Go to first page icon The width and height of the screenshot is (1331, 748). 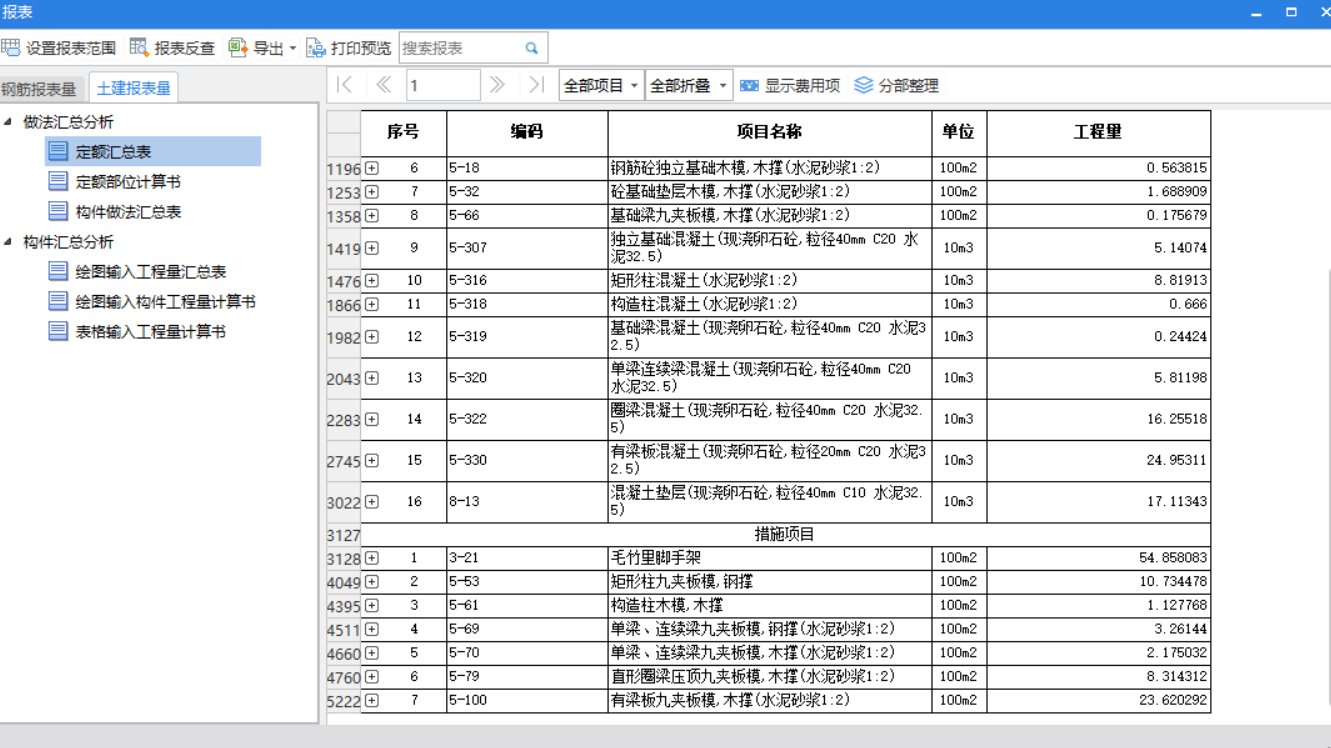pyautogui.click(x=344, y=85)
